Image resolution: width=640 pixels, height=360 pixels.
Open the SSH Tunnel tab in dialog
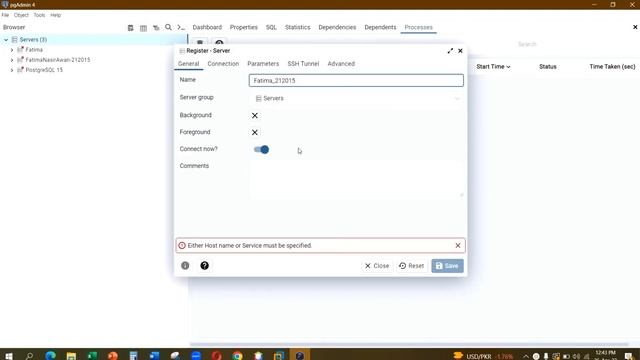(x=303, y=64)
